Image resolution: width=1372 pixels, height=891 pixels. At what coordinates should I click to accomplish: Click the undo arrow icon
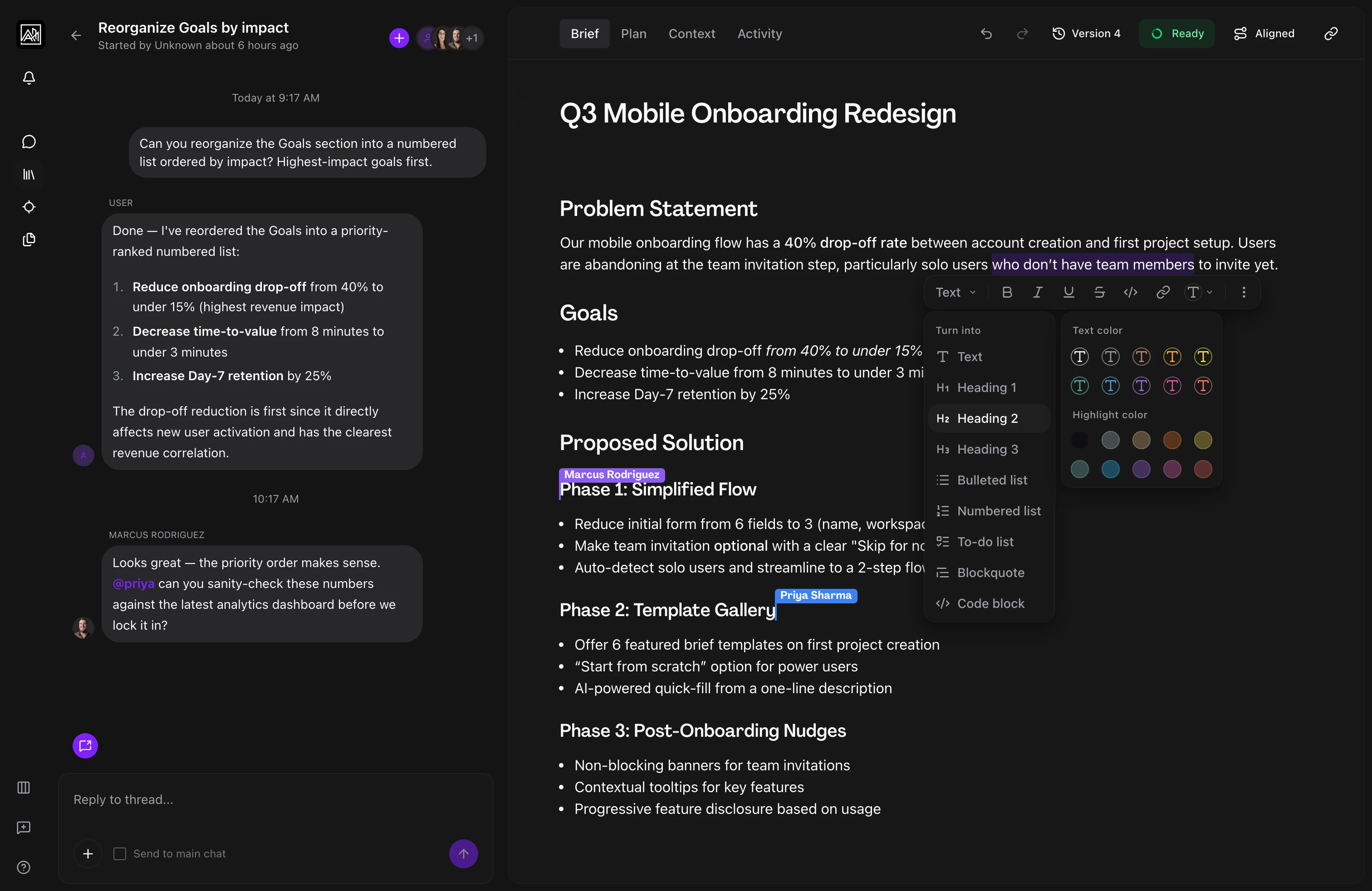click(x=986, y=34)
